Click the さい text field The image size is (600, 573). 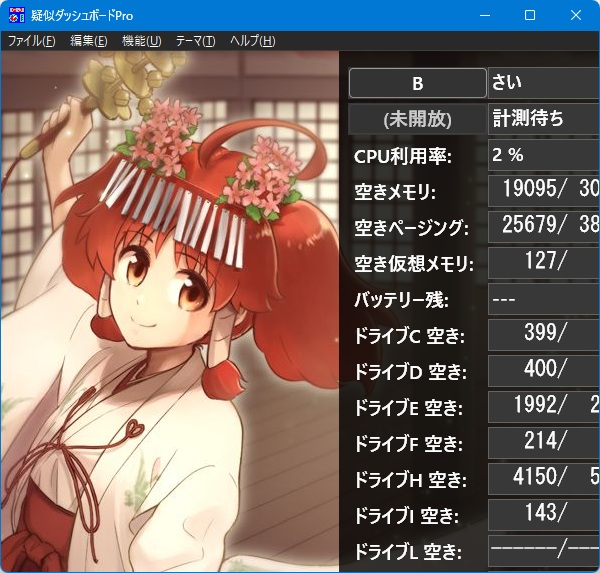tap(543, 81)
